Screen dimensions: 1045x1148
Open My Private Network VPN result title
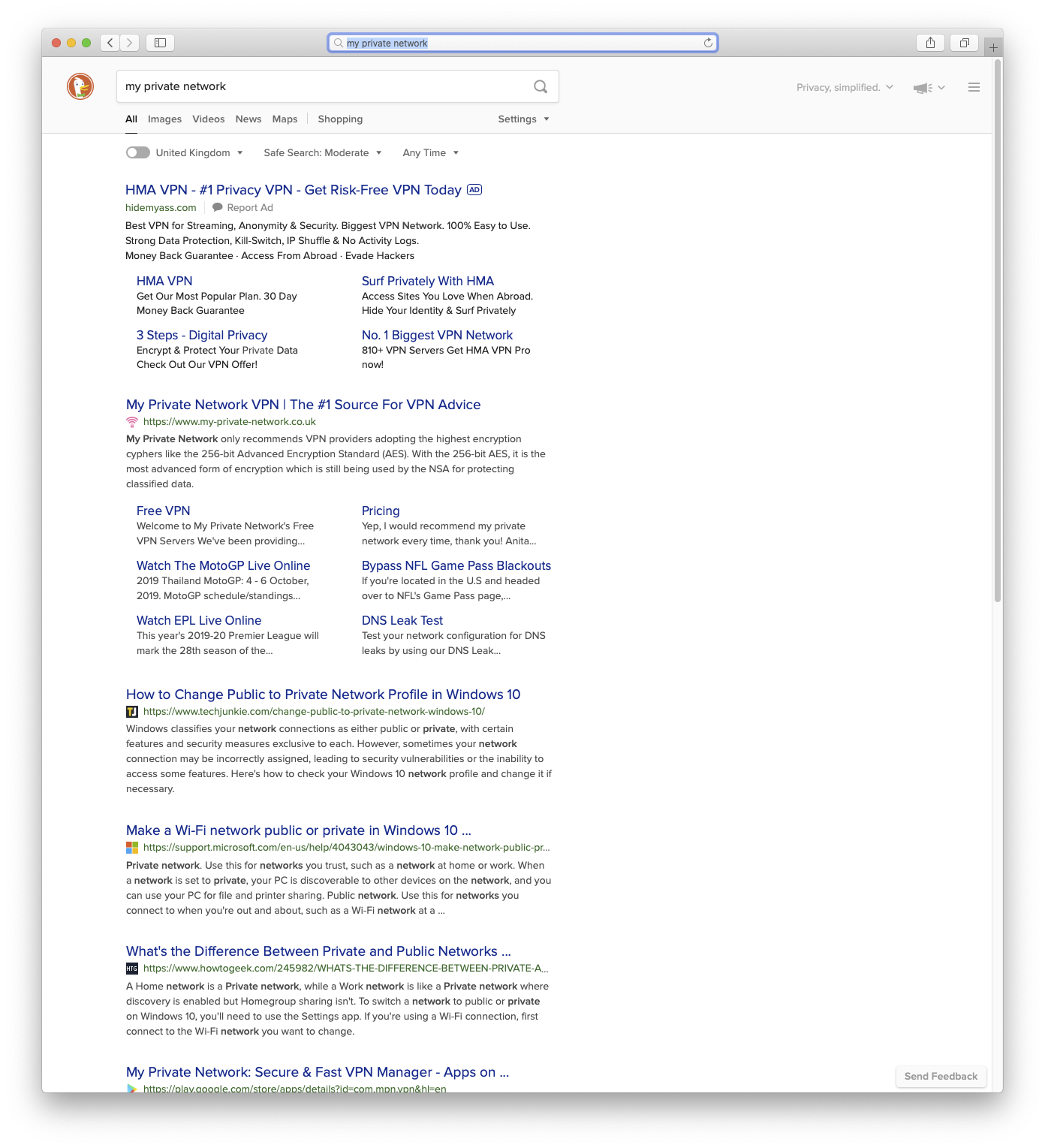303,405
